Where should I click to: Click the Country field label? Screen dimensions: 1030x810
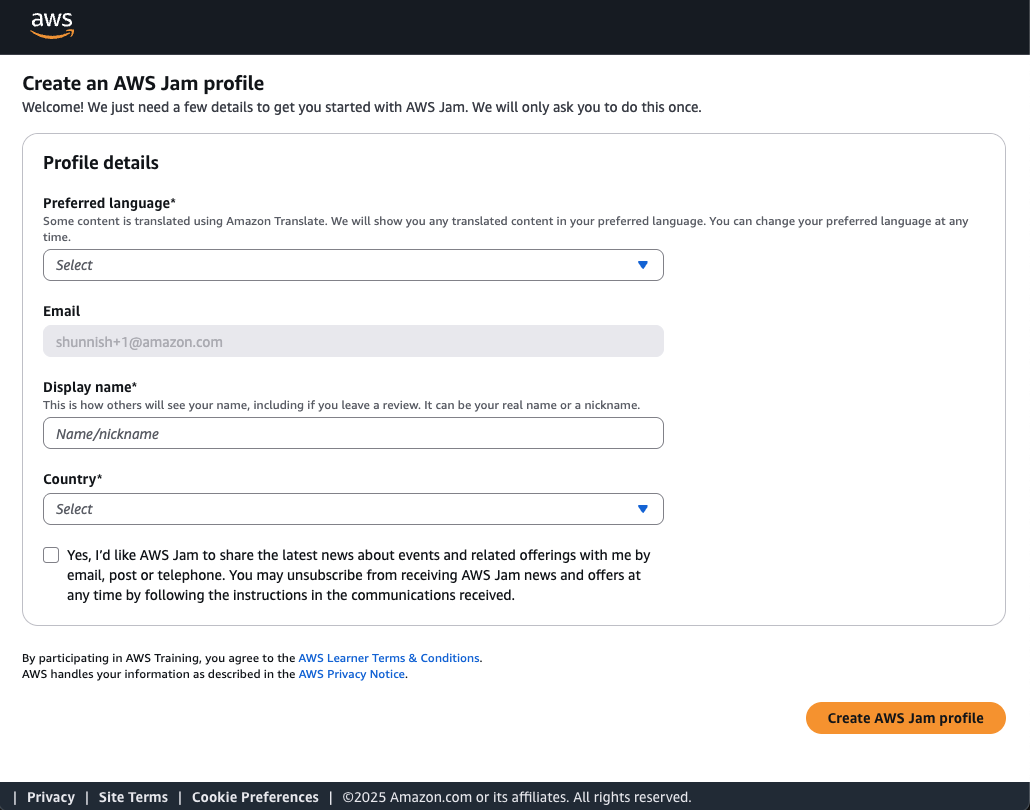coord(72,479)
